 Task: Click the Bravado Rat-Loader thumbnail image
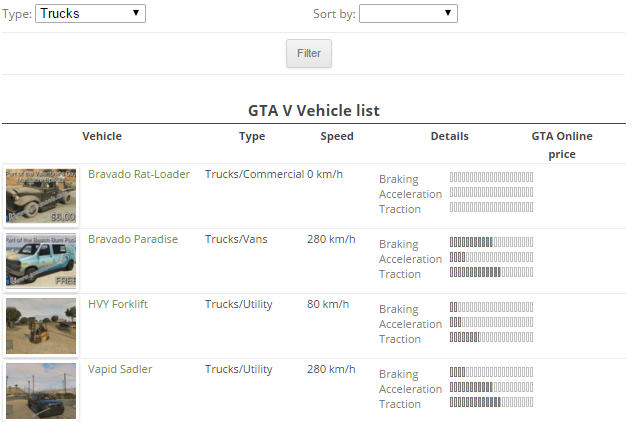(x=41, y=196)
